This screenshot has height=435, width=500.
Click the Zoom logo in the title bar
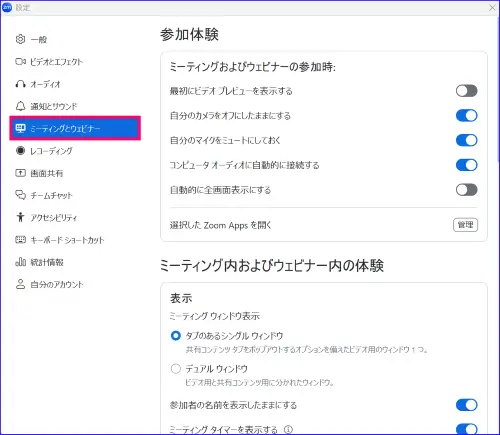click(7, 7)
